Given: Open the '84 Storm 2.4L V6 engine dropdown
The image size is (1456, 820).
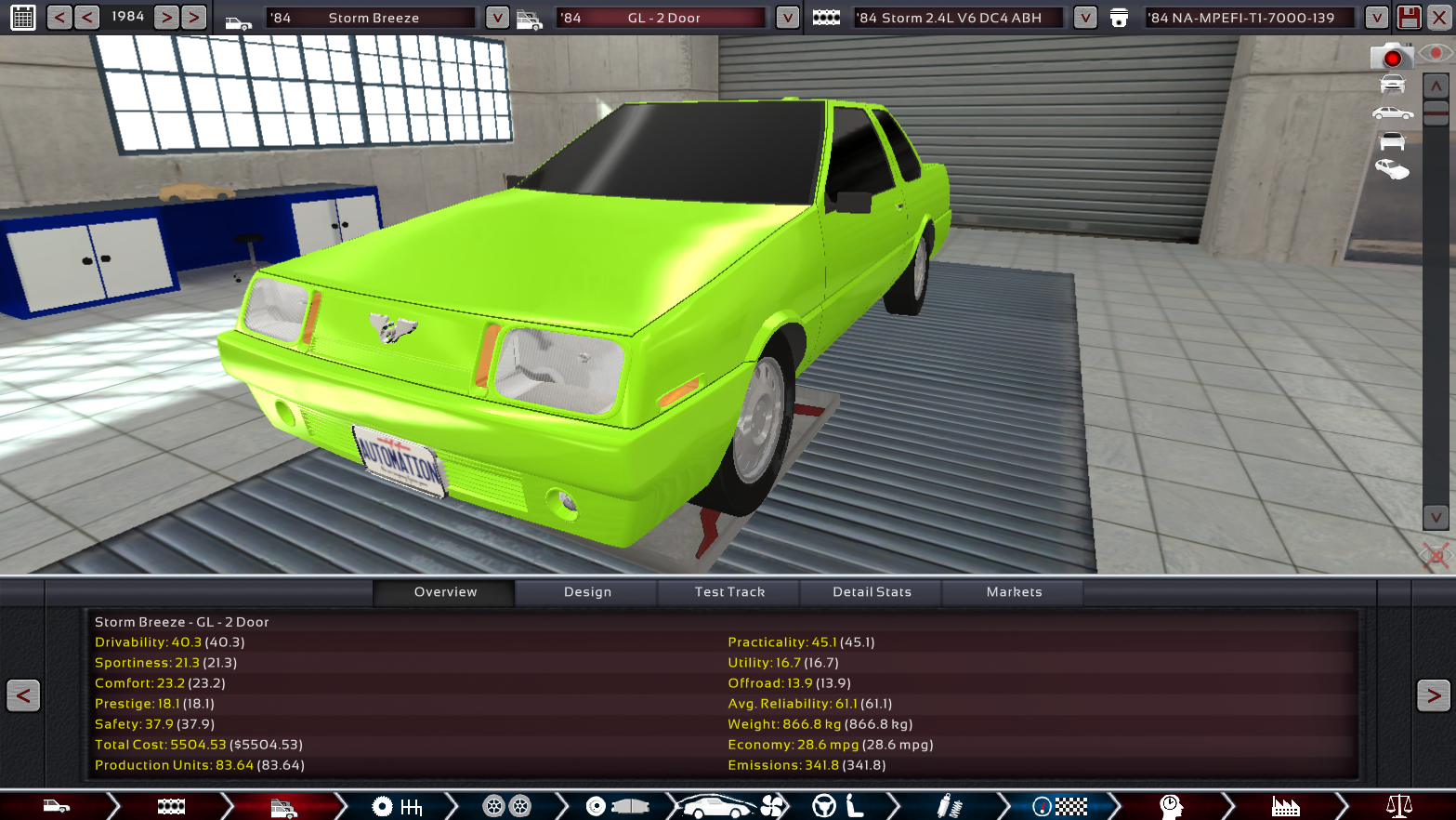Looking at the screenshot, I should click(x=1084, y=18).
